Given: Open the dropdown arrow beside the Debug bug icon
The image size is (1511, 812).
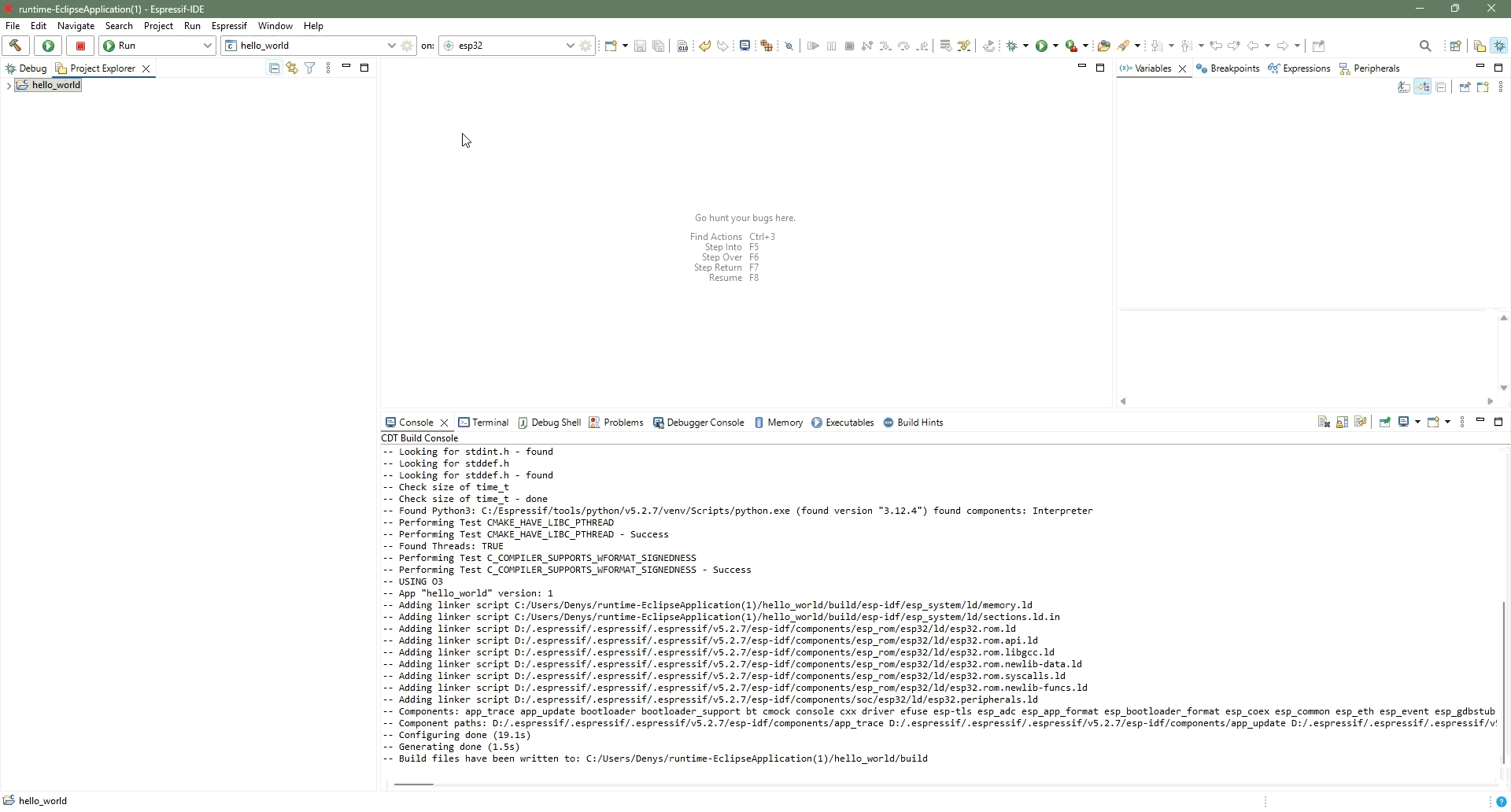Looking at the screenshot, I should pos(1025,46).
